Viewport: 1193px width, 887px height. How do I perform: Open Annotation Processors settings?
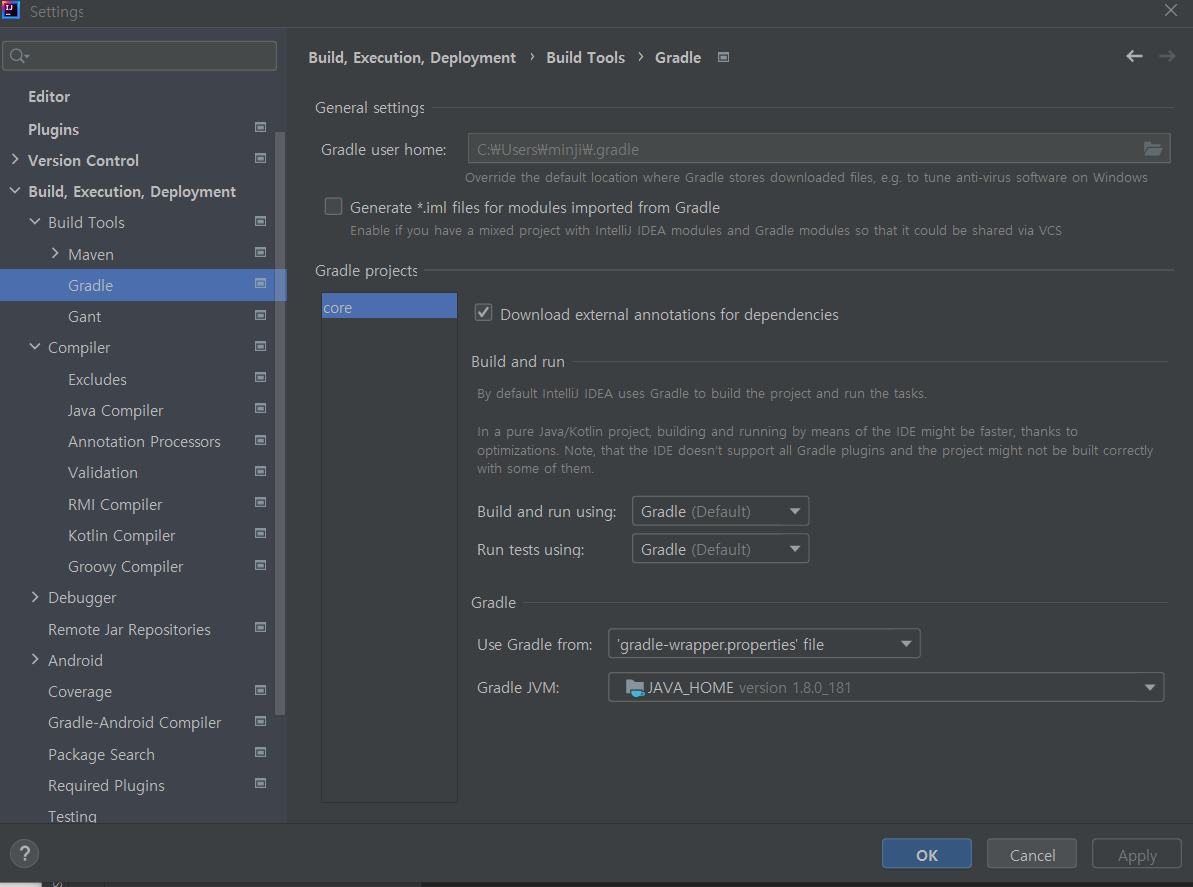(145, 442)
